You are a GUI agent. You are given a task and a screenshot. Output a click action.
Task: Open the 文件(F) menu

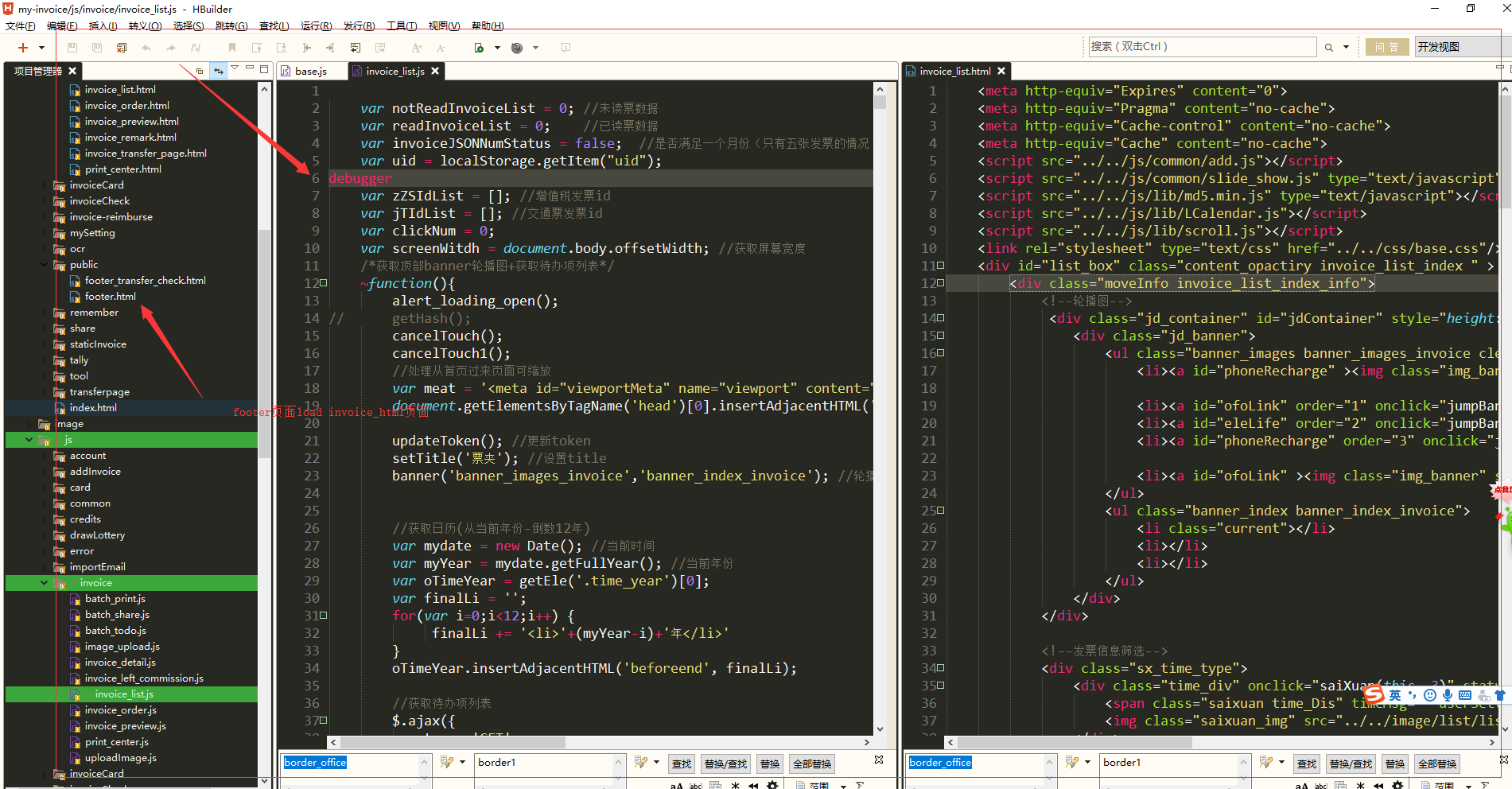21,26
